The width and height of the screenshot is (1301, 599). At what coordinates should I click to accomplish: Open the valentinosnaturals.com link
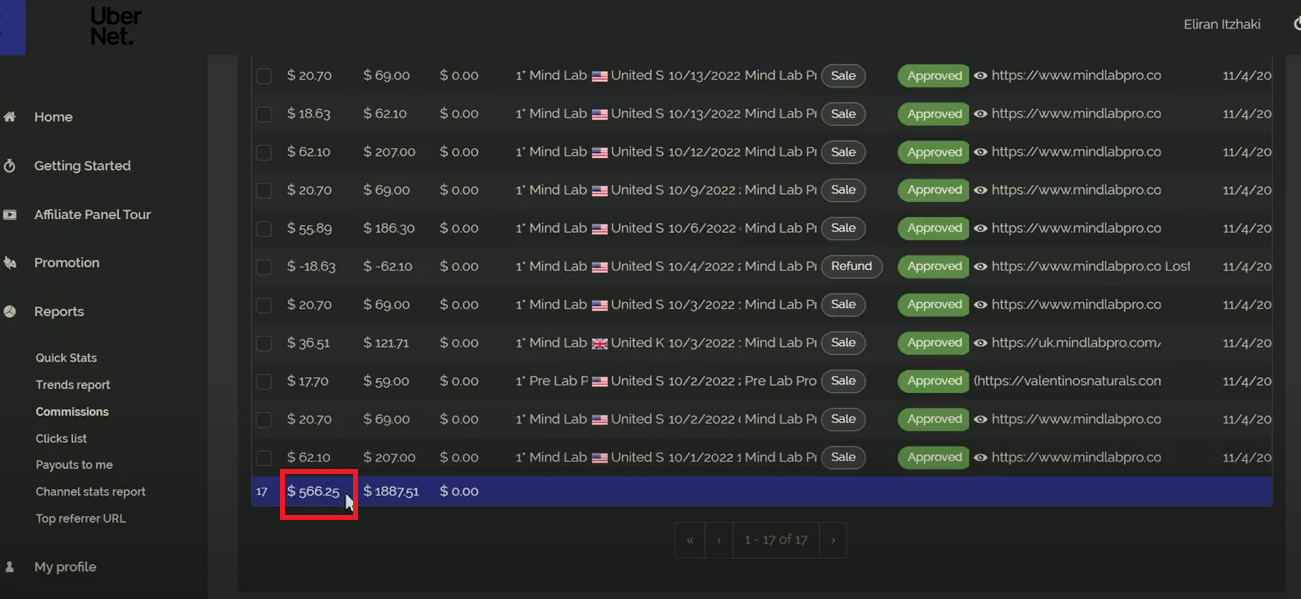(x=1067, y=381)
